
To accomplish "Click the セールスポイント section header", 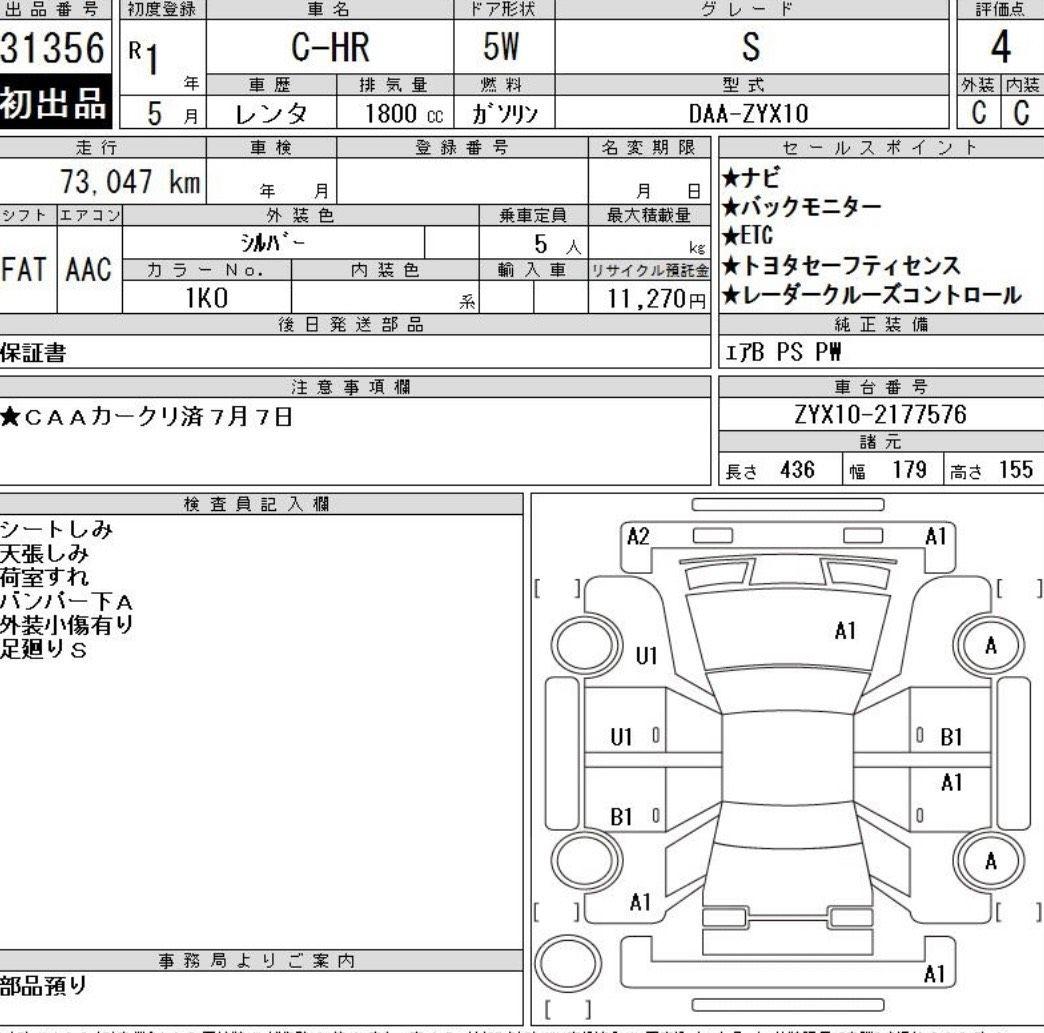I will click(880, 148).
